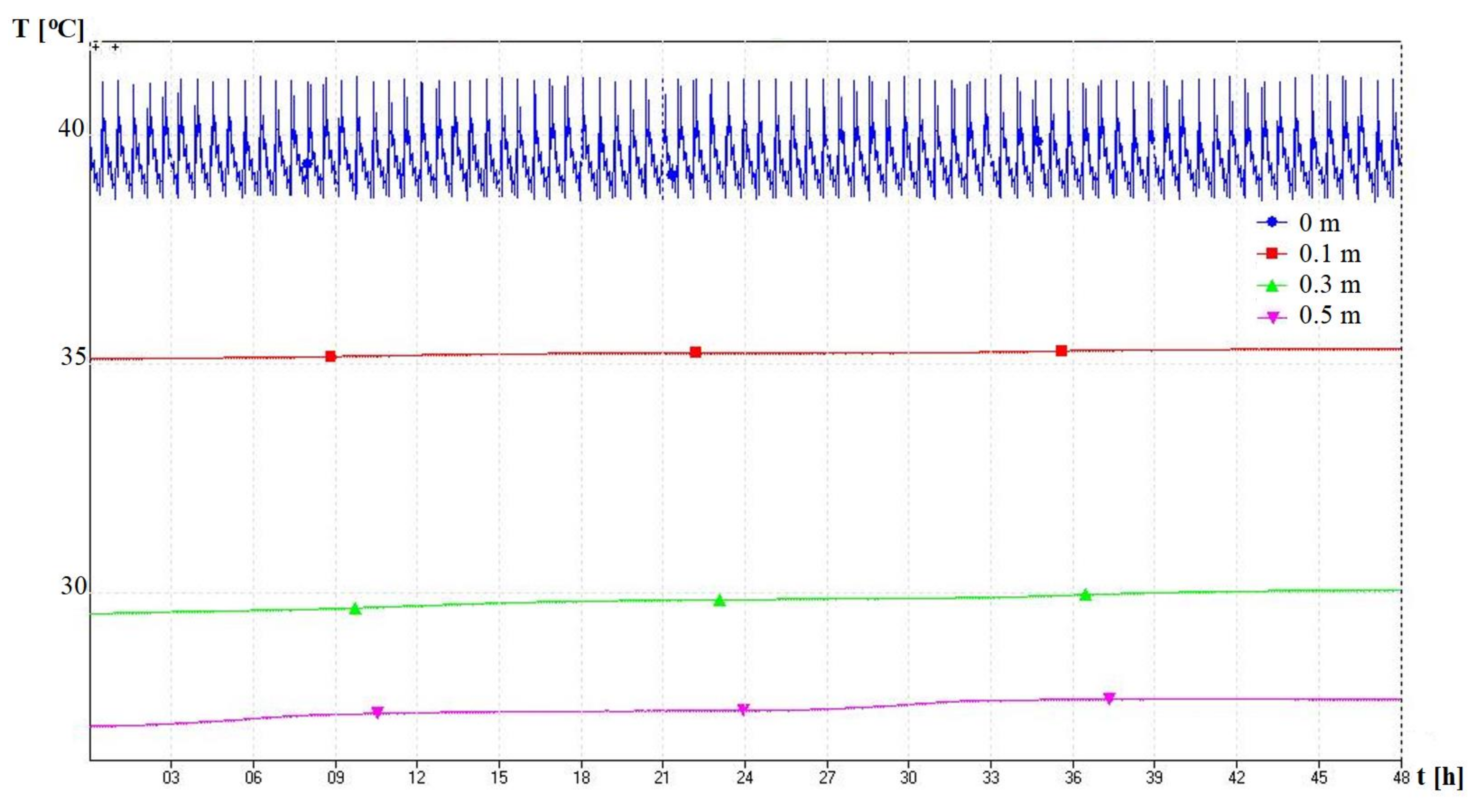1482x812 pixels.
Task: Select the '0.1 m' legend label
Action: (1330, 254)
